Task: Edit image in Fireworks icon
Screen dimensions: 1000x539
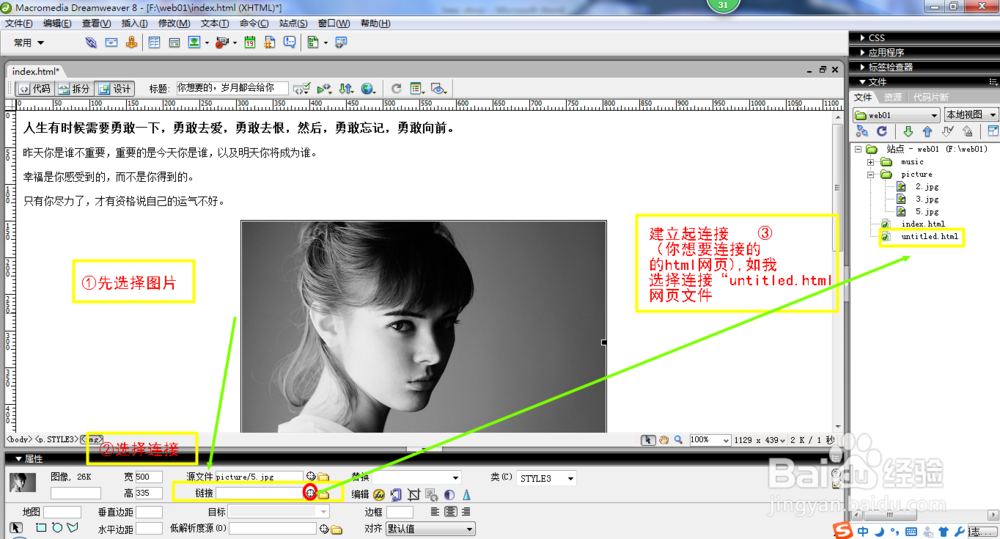Action: [x=379, y=494]
